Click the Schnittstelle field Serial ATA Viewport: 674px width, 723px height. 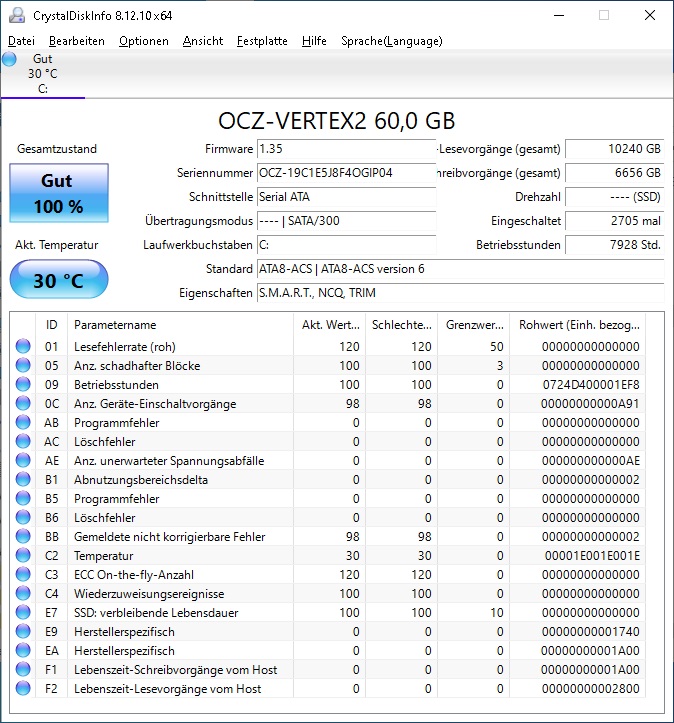tap(346, 197)
